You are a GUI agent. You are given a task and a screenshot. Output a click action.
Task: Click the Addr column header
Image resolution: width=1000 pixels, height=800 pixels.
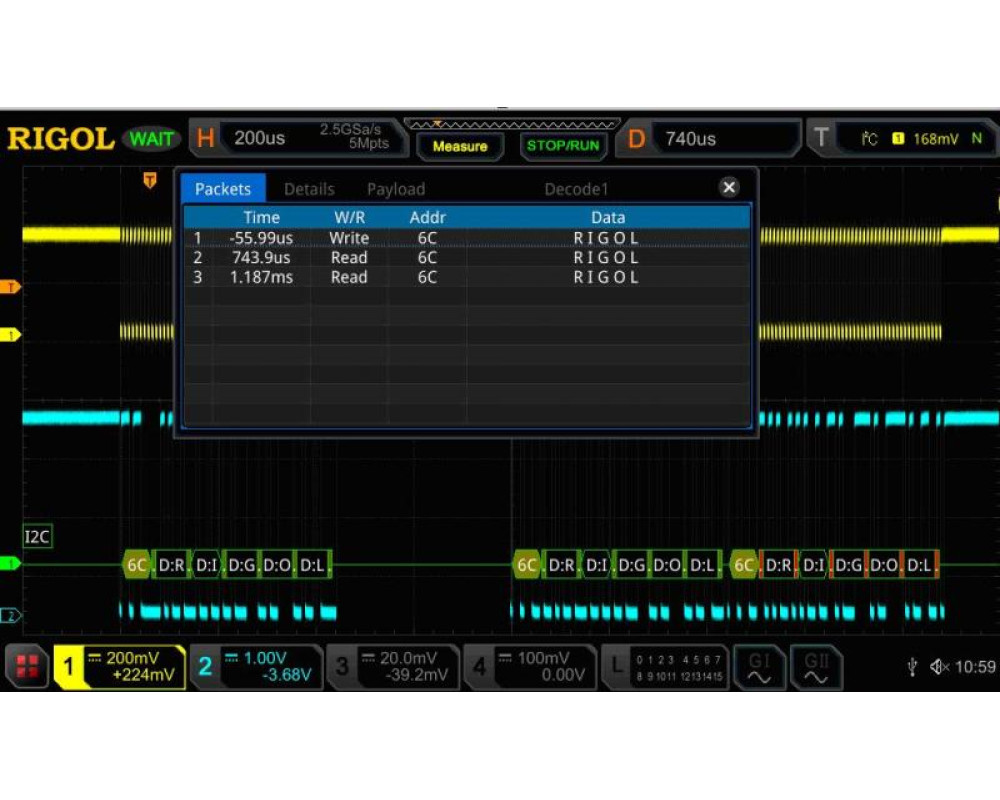coord(427,218)
